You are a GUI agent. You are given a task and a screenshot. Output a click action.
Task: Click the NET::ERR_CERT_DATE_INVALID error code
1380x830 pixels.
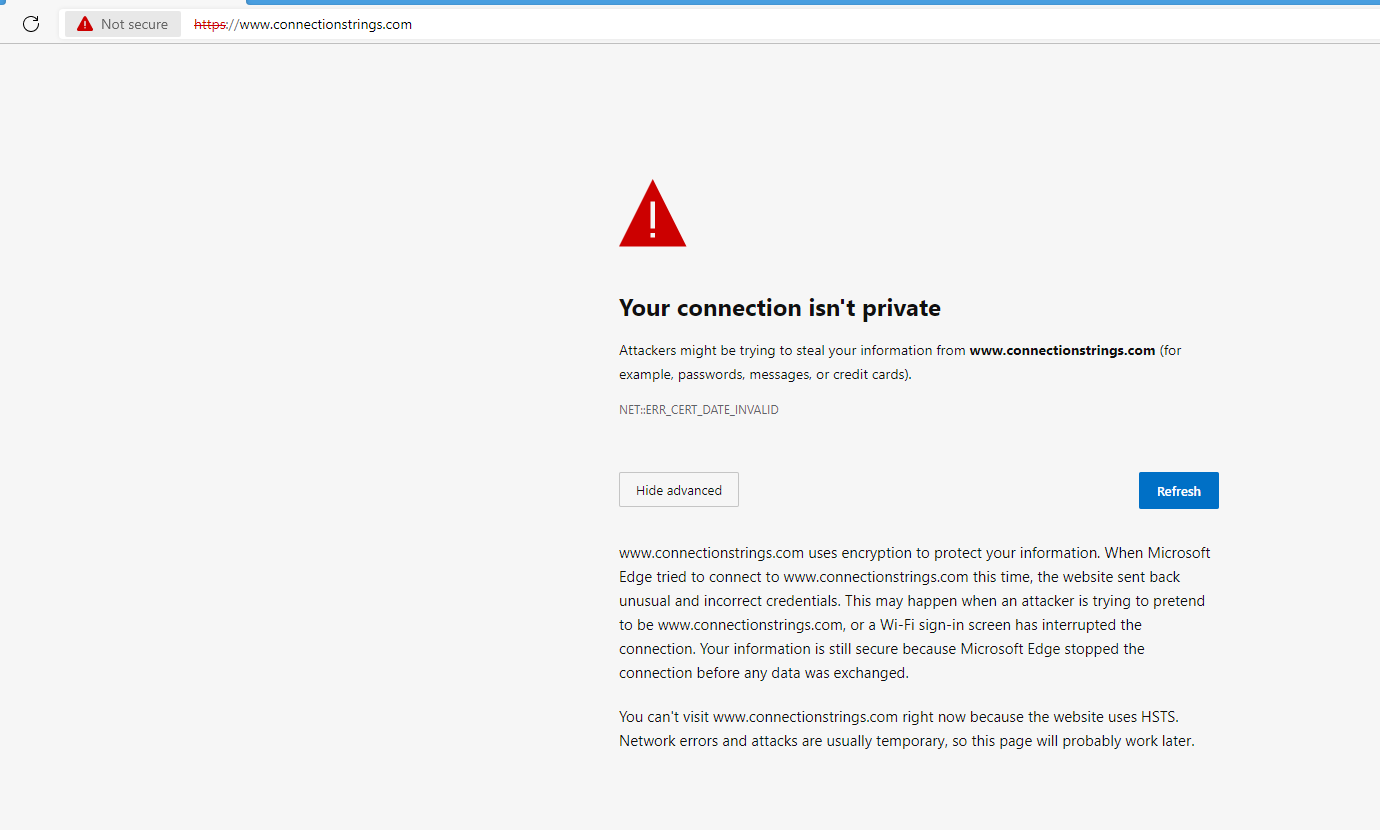[x=699, y=410]
